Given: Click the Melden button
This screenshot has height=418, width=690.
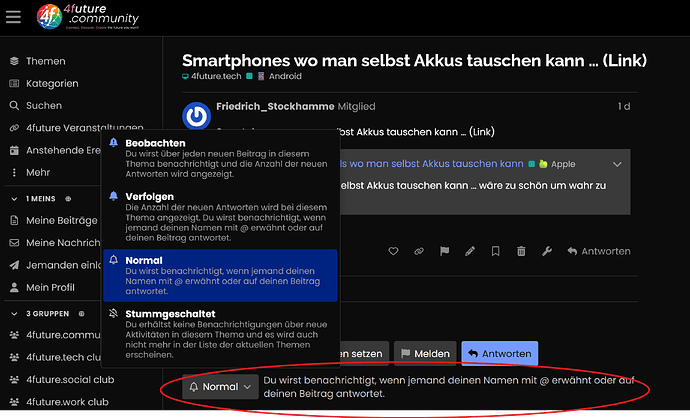Looking at the screenshot, I should (x=425, y=353).
